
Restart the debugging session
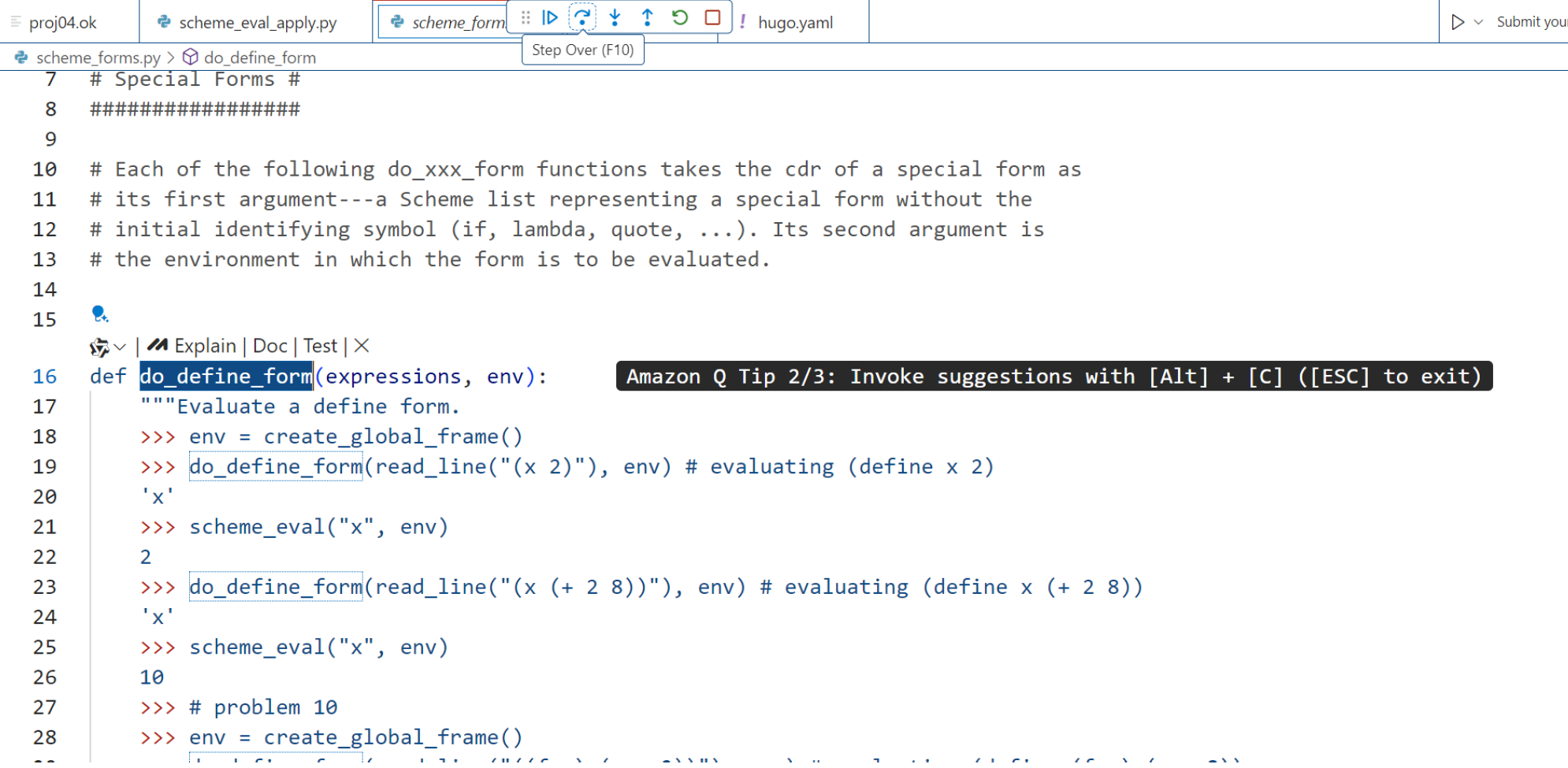[680, 17]
